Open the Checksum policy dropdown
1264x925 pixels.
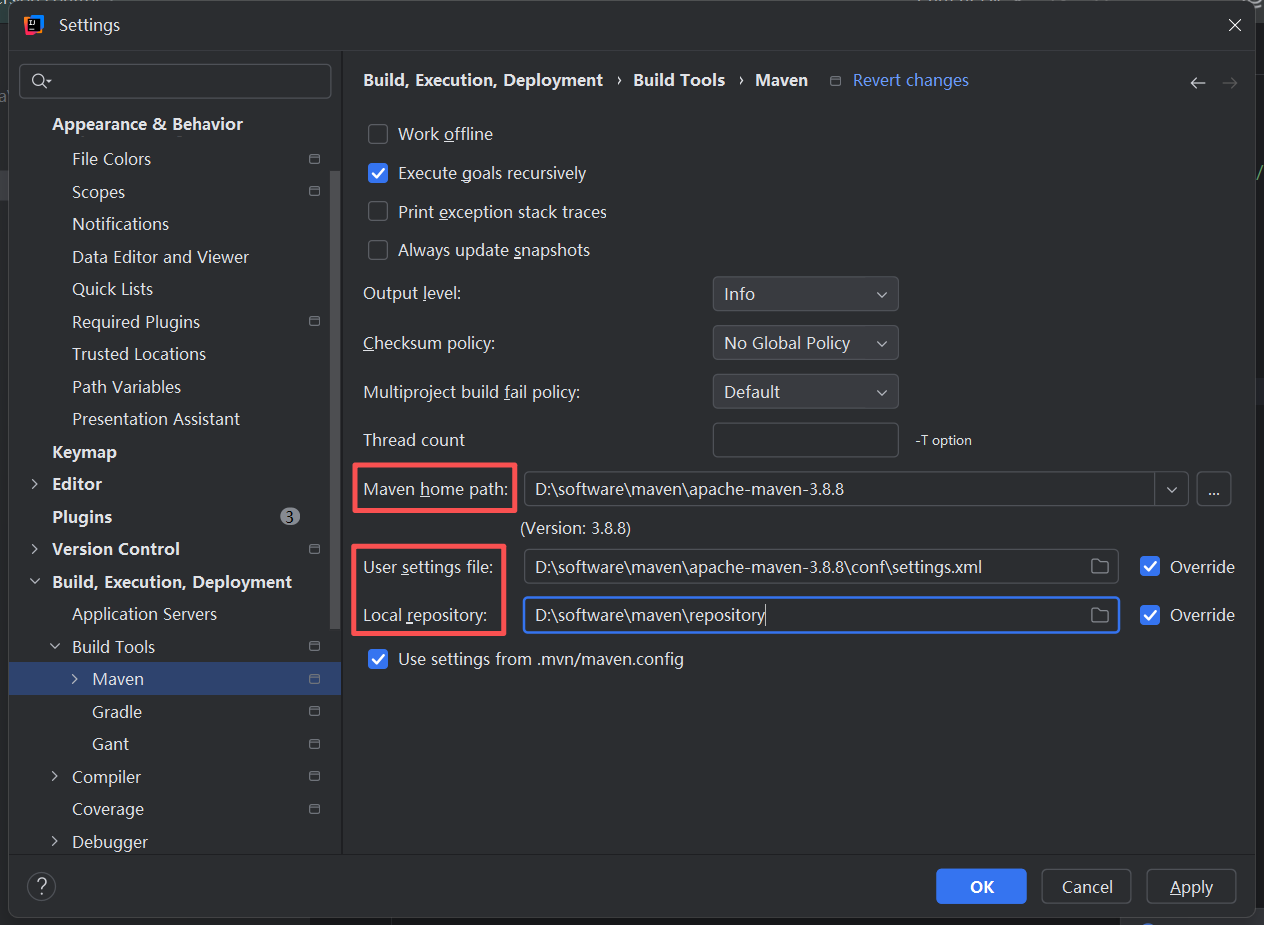pyautogui.click(x=805, y=343)
